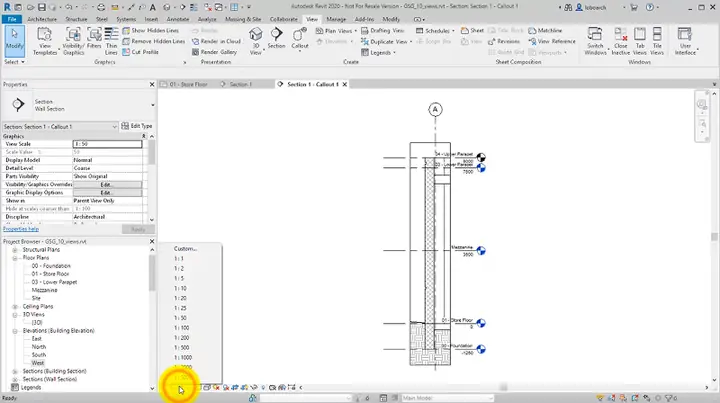
Task: Close the Section 1 - Callout 1 tab
Action: [344, 84]
